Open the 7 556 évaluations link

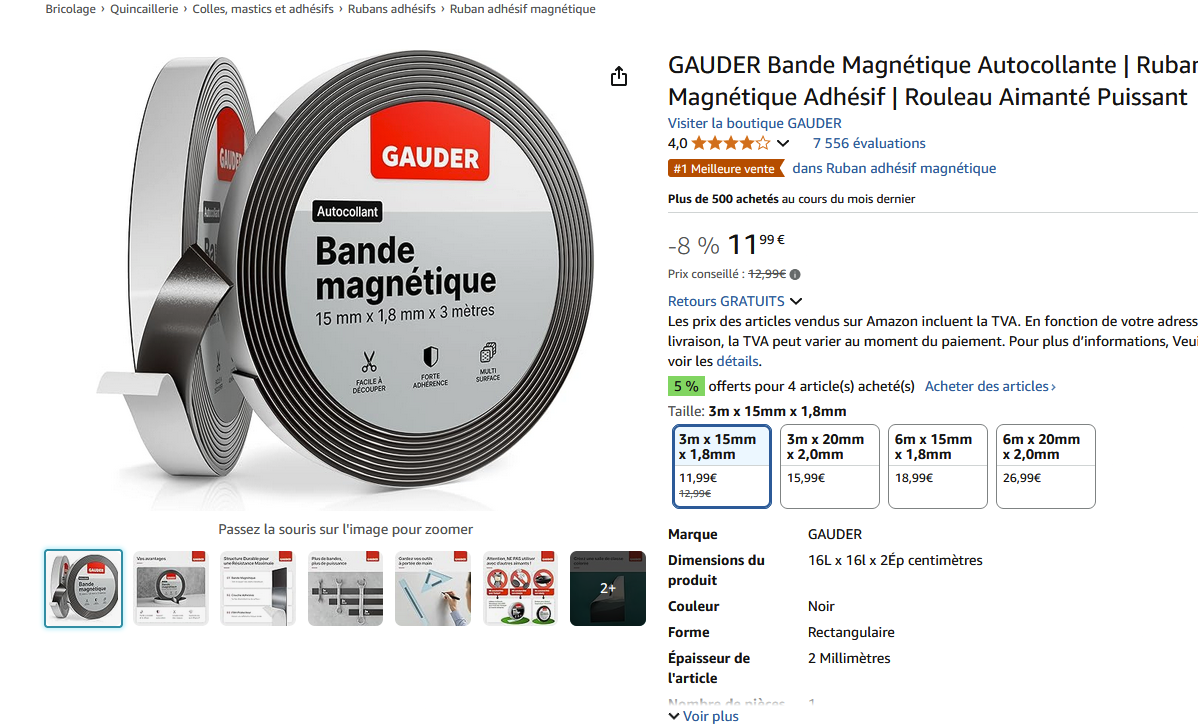(869, 143)
